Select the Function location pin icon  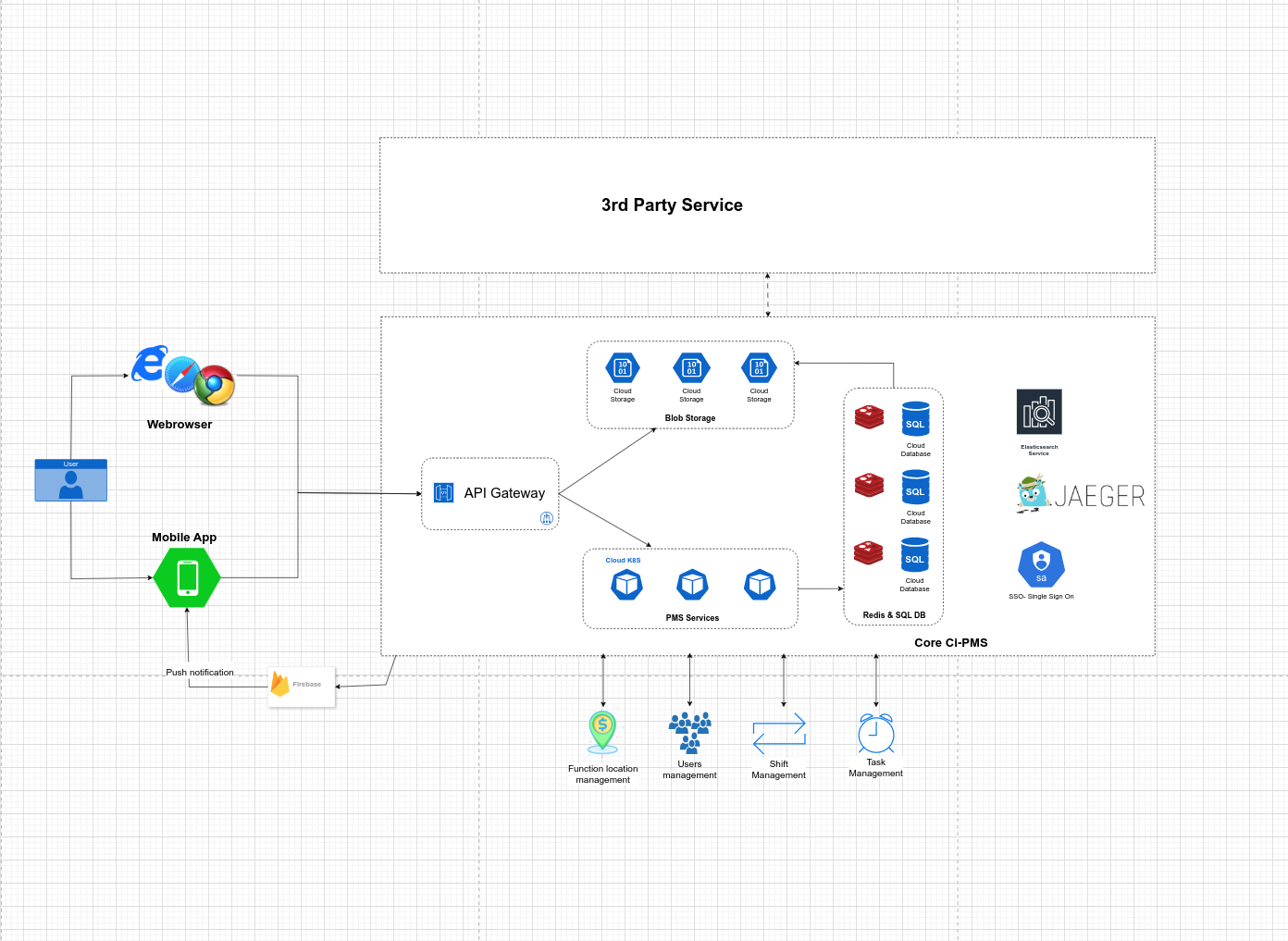coord(602,732)
